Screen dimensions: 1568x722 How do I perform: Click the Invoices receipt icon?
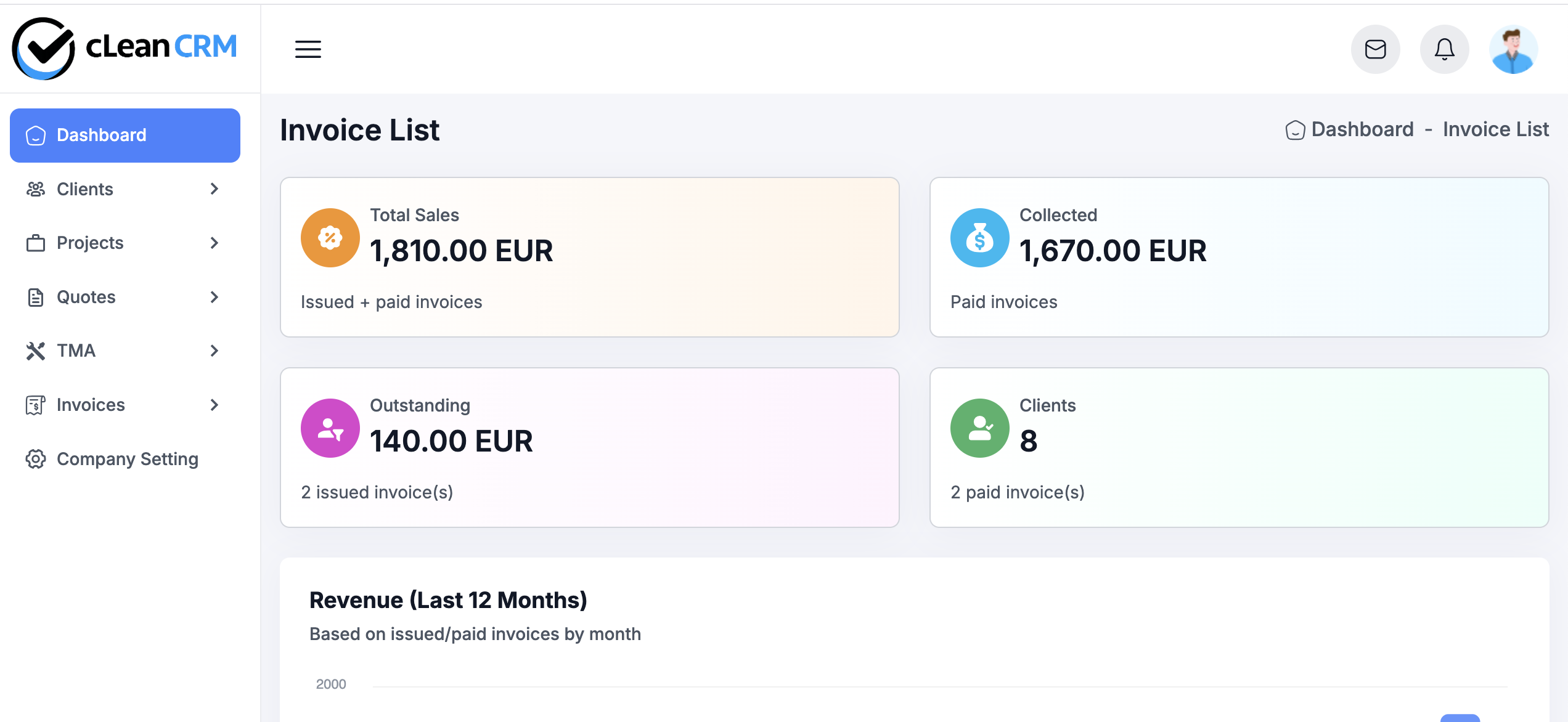coord(36,405)
